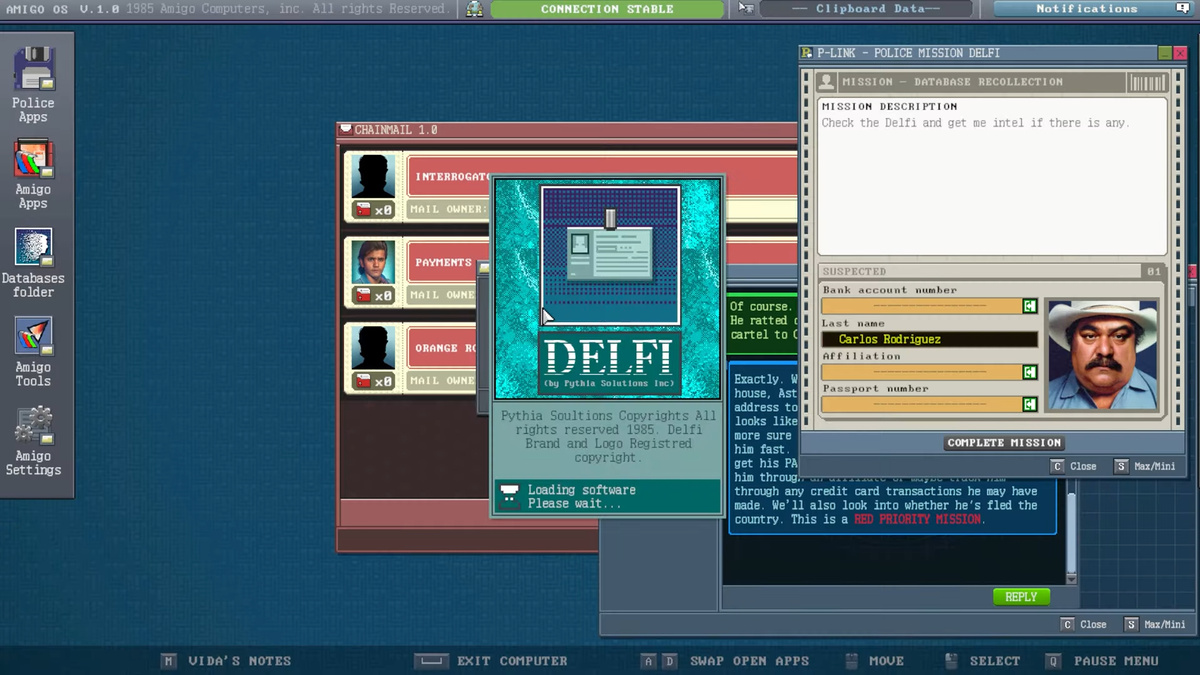Click the spacebar key icon for Exit Computer

pos(431,661)
